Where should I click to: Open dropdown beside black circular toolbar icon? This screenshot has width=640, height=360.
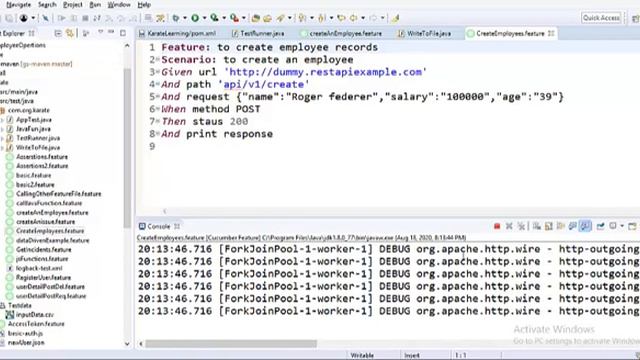click(x=33, y=18)
